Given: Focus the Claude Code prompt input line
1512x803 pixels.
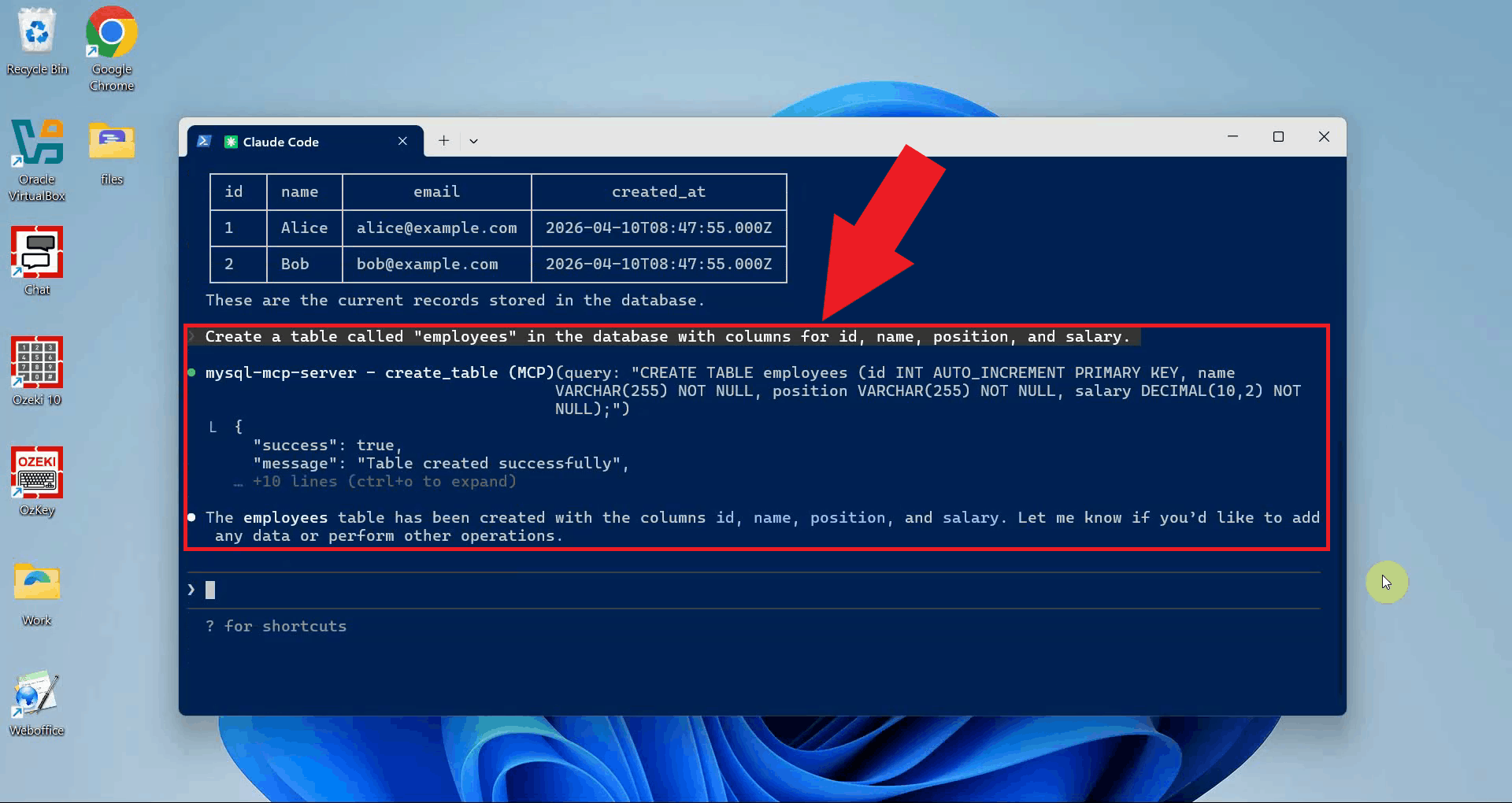Looking at the screenshot, I should [x=754, y=590].
